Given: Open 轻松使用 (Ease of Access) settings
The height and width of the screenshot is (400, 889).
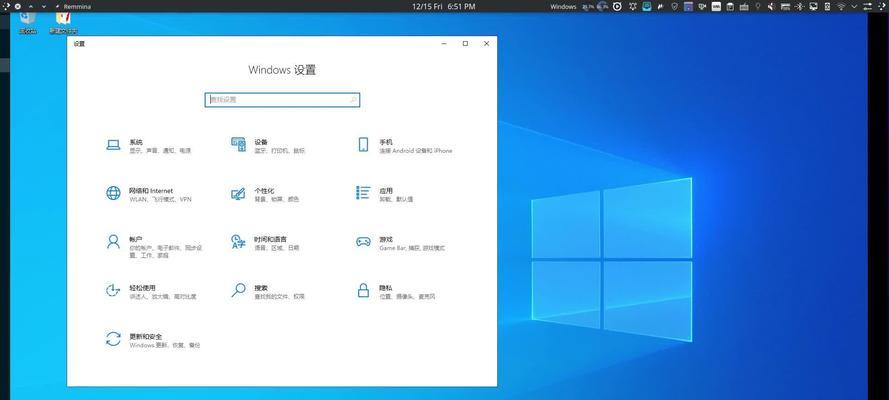Looking at the screenshot, I should (151, 292).
